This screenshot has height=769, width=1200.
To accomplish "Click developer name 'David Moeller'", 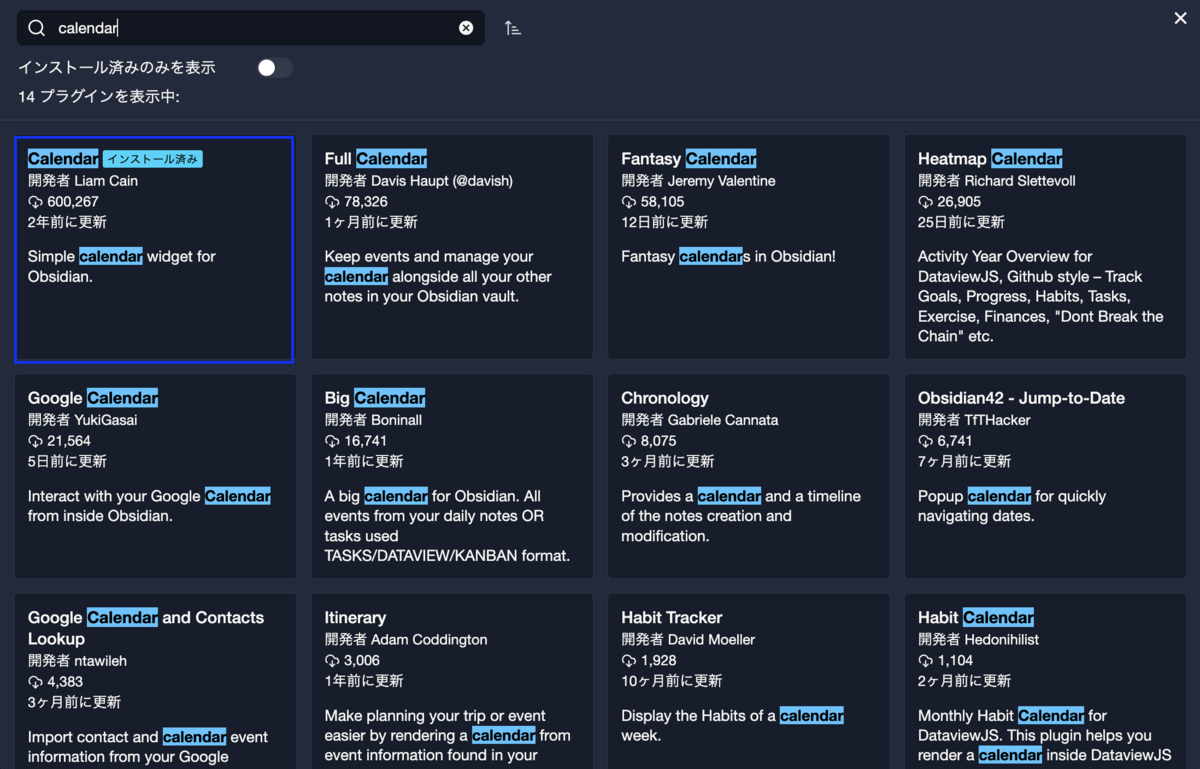I will pos(712,640).
